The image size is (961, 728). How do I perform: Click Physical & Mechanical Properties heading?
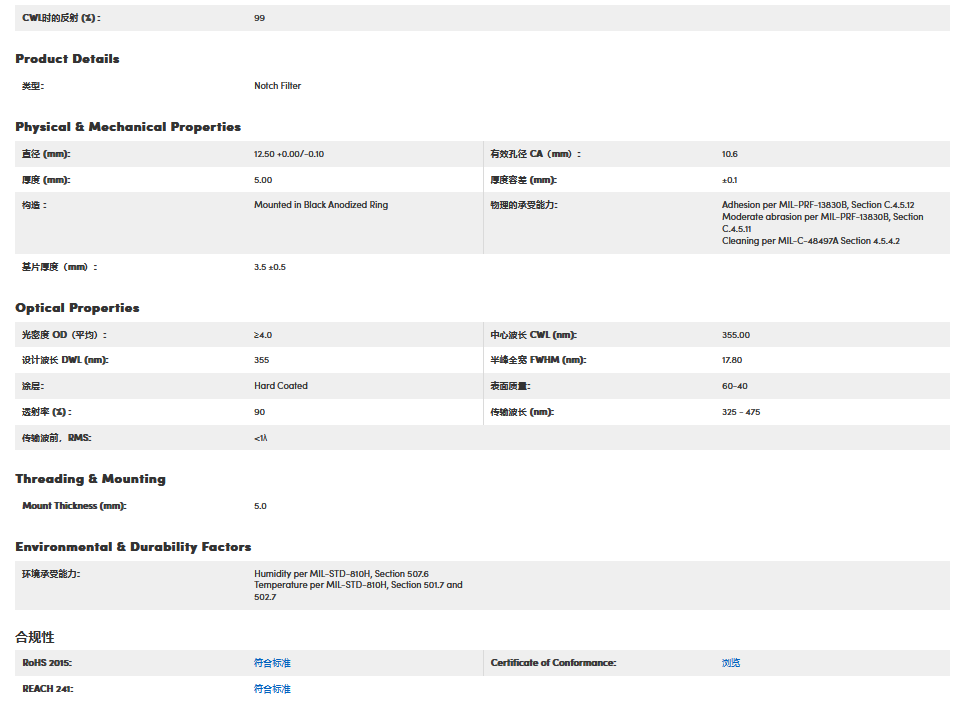pyautogui.click(x=128, y=127)
